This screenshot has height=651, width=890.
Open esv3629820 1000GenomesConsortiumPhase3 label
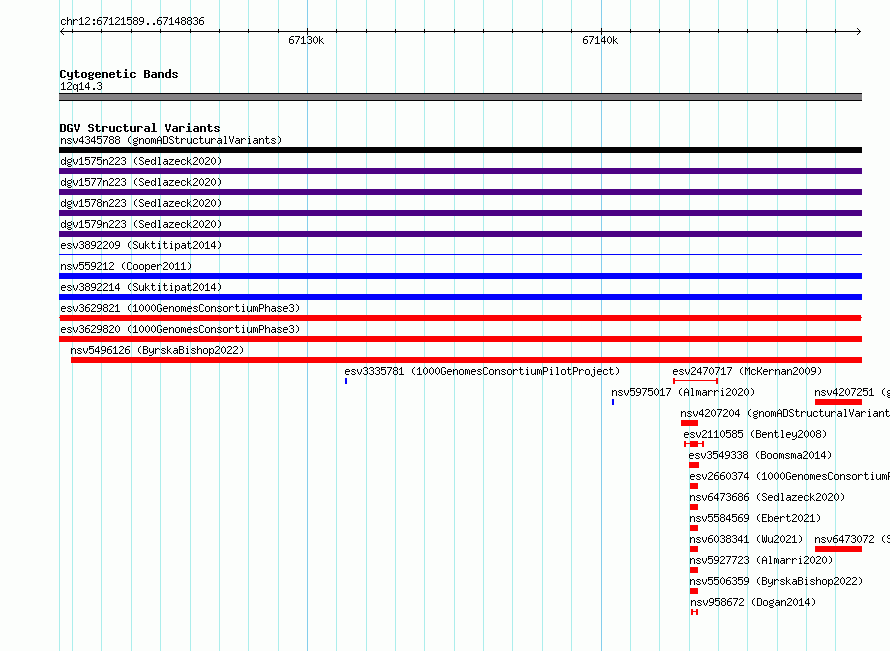[180, 329]
